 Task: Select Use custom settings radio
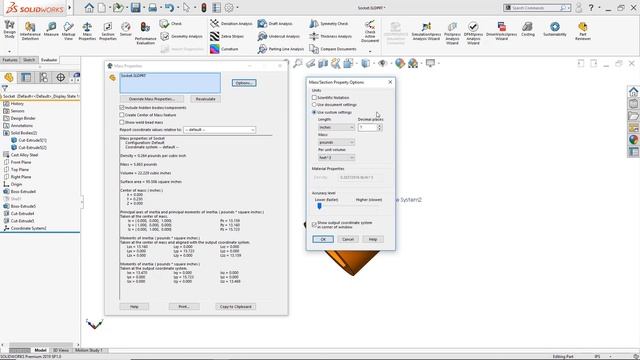coord(314,112)
